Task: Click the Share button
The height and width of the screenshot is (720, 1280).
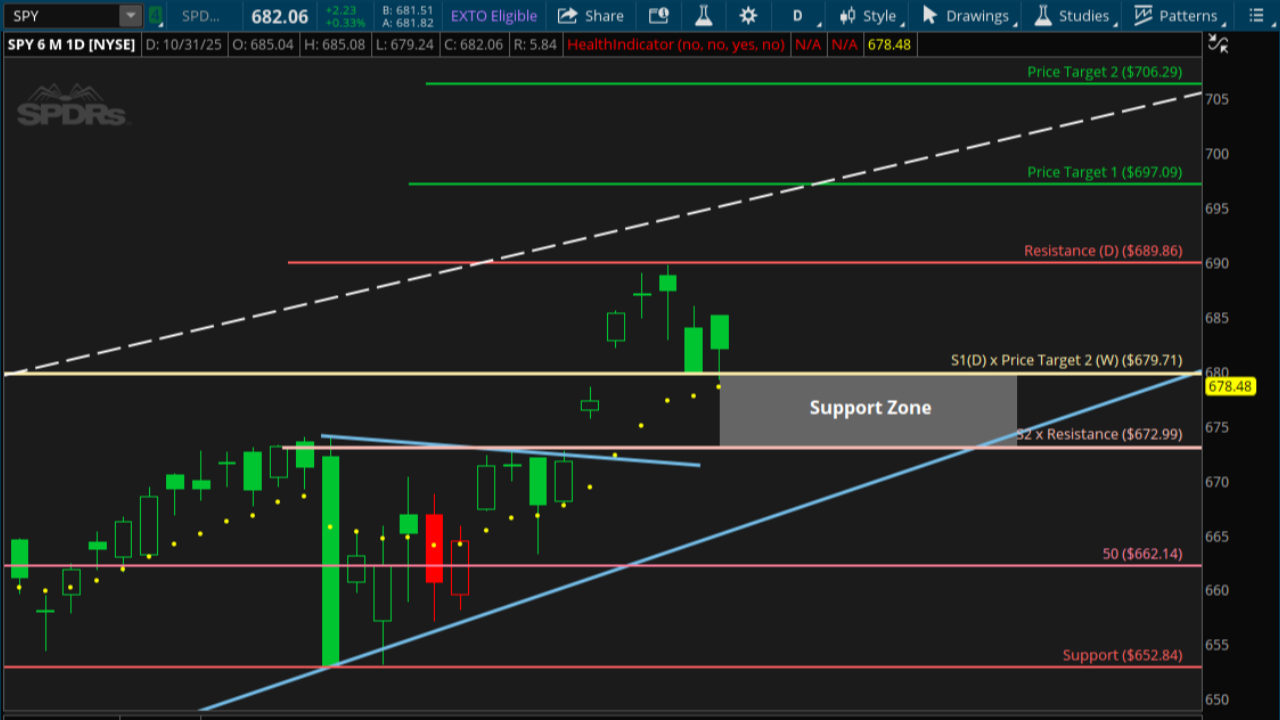Action: 591,16
